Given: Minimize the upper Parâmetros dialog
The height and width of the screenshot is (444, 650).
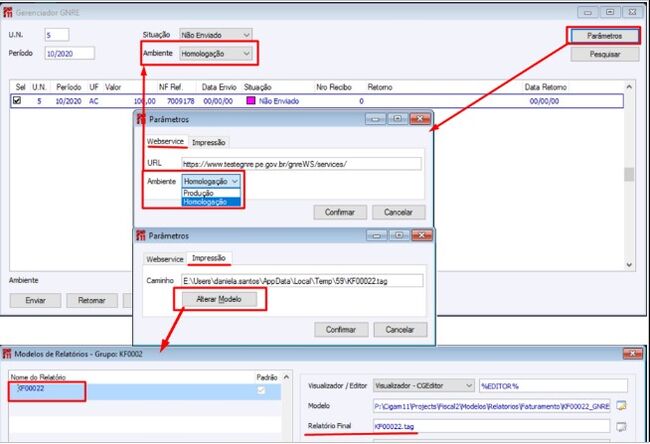Looking at the screenshot, I should [x=375, y=119].
